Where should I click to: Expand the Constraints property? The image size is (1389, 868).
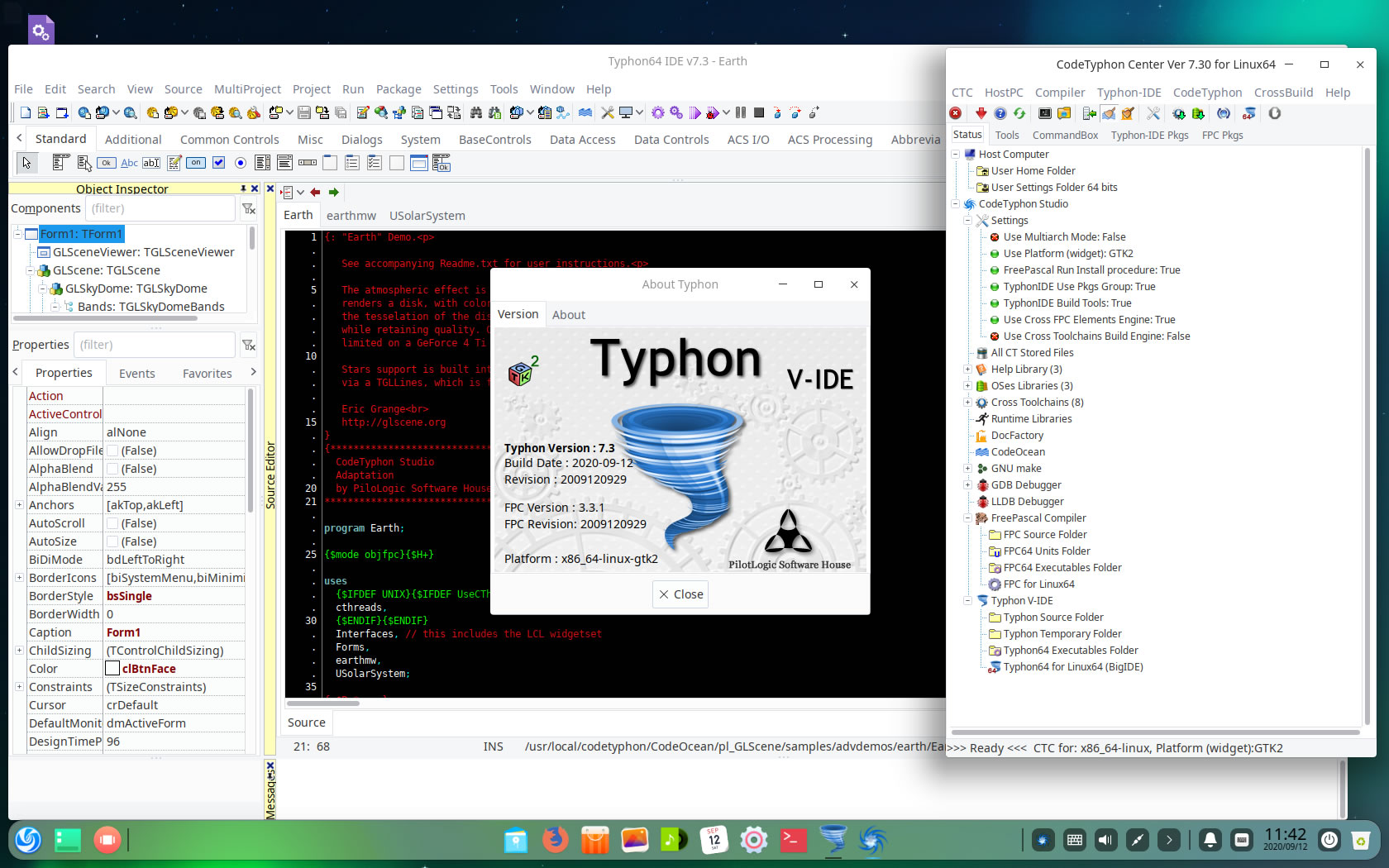tap(19, 686)
